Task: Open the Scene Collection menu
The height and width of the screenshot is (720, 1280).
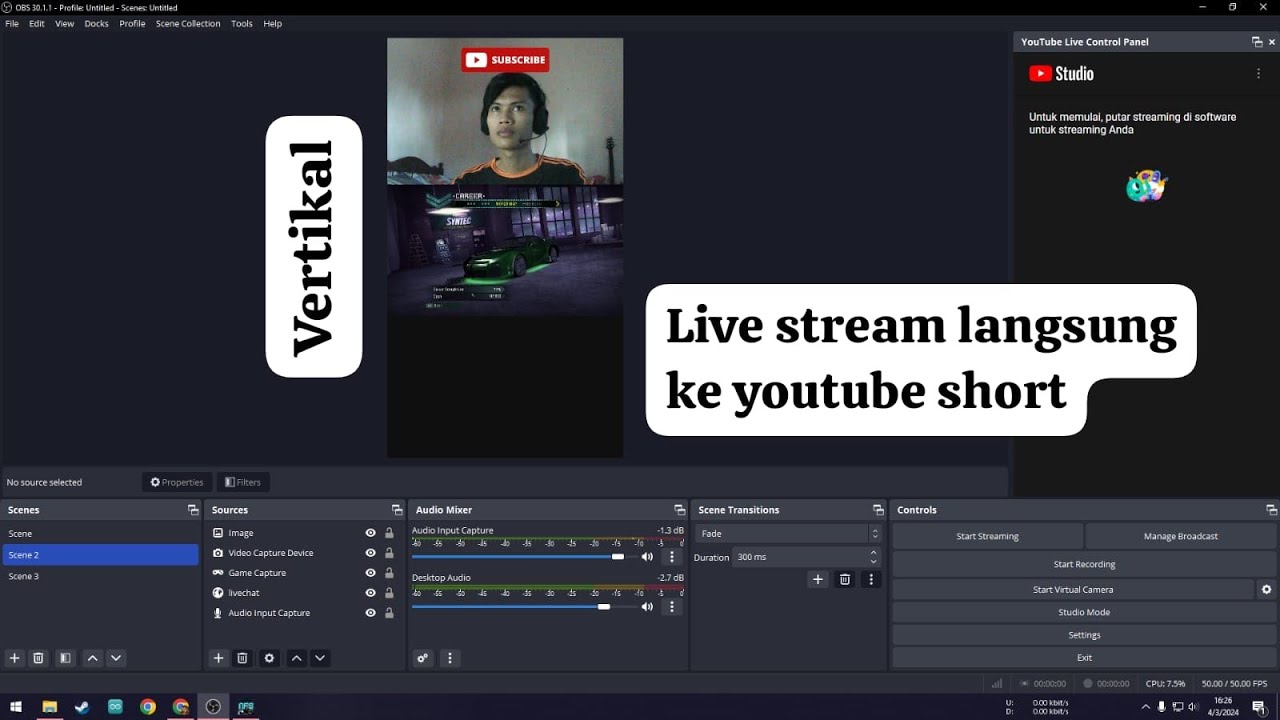Action: coord(188,23)
